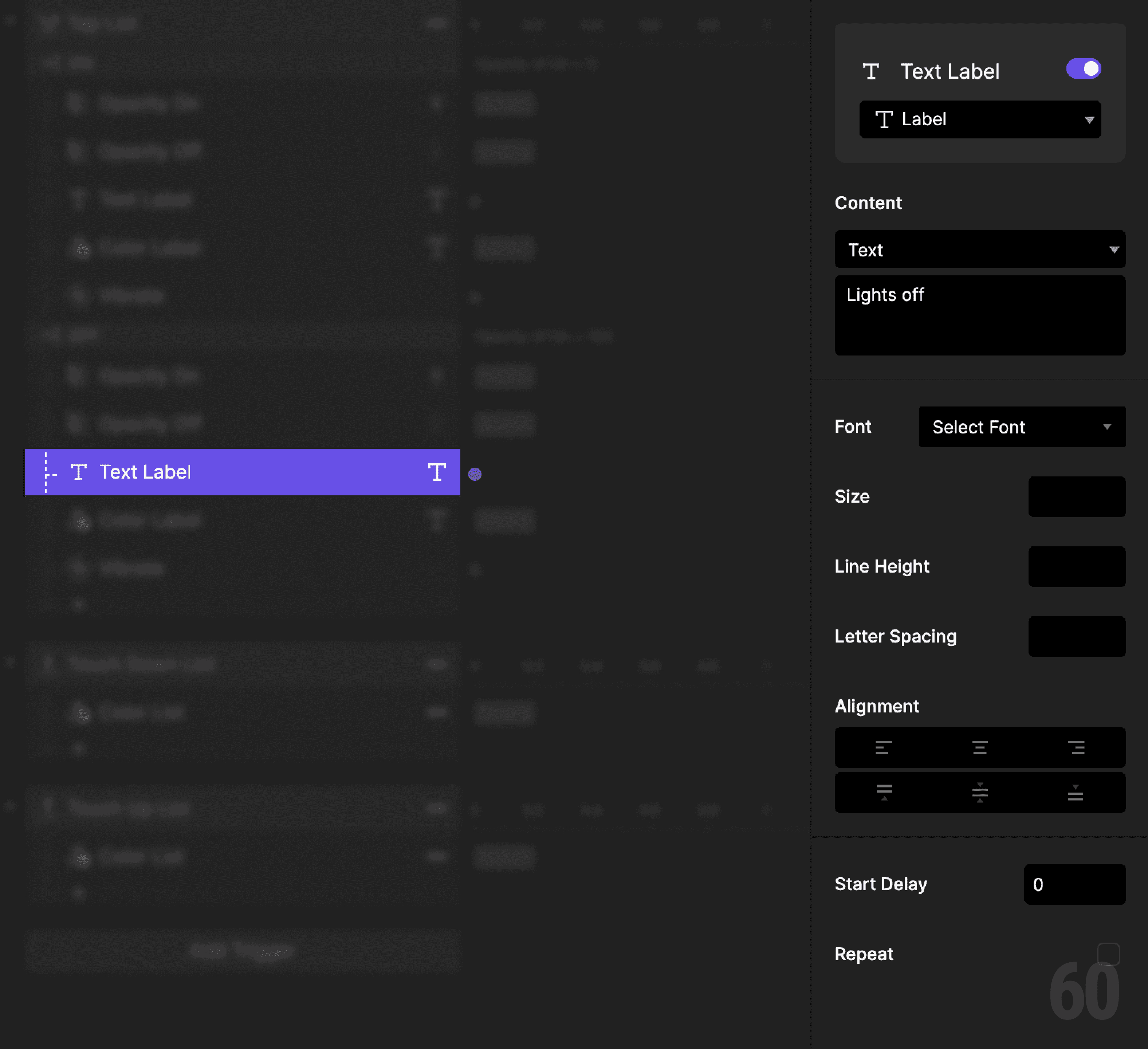1148x1049 pixels.
Task: Click the T icon inside the Label selector
Action: [x=884, y=119]
